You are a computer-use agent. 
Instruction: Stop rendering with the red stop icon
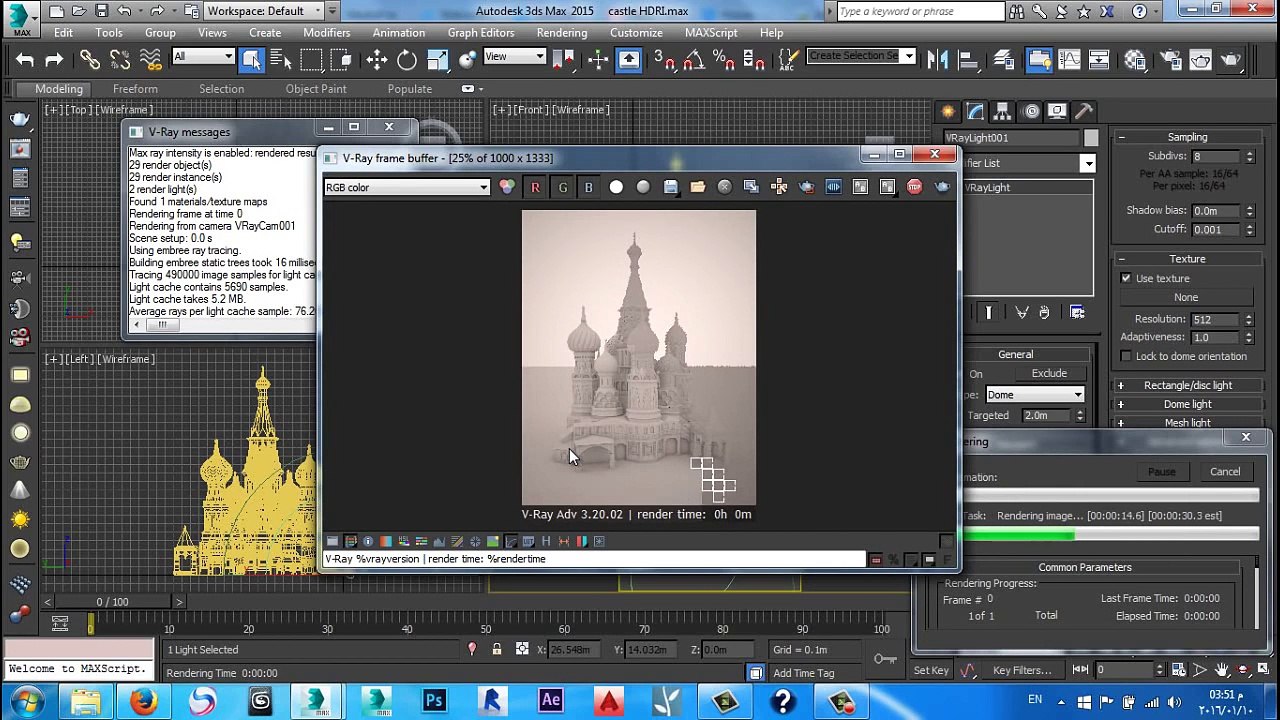[914, 188]
